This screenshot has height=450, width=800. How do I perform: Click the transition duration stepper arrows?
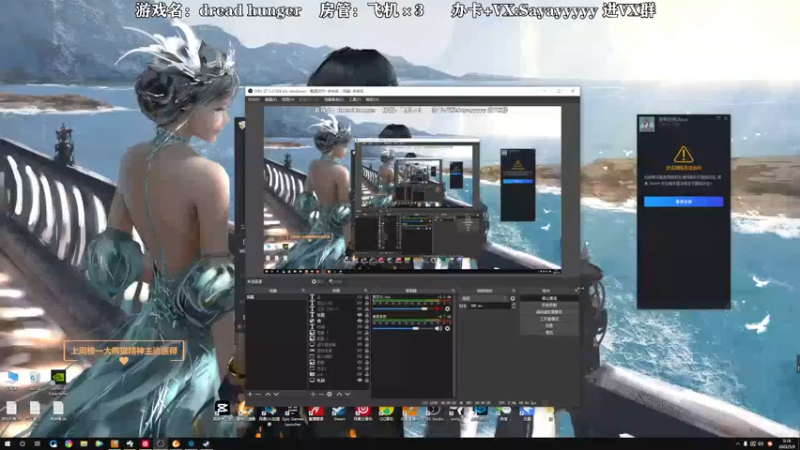[513, 306]
